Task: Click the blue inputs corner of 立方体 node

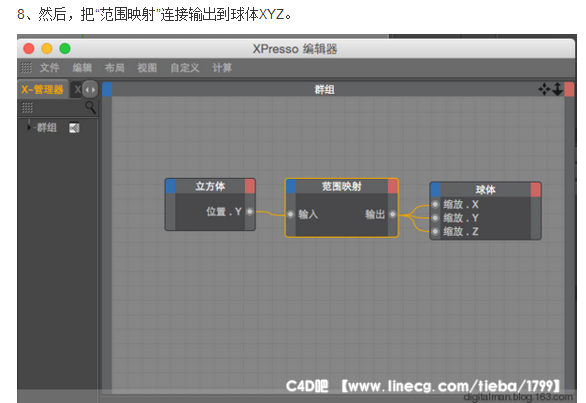Action: (170, 186)
